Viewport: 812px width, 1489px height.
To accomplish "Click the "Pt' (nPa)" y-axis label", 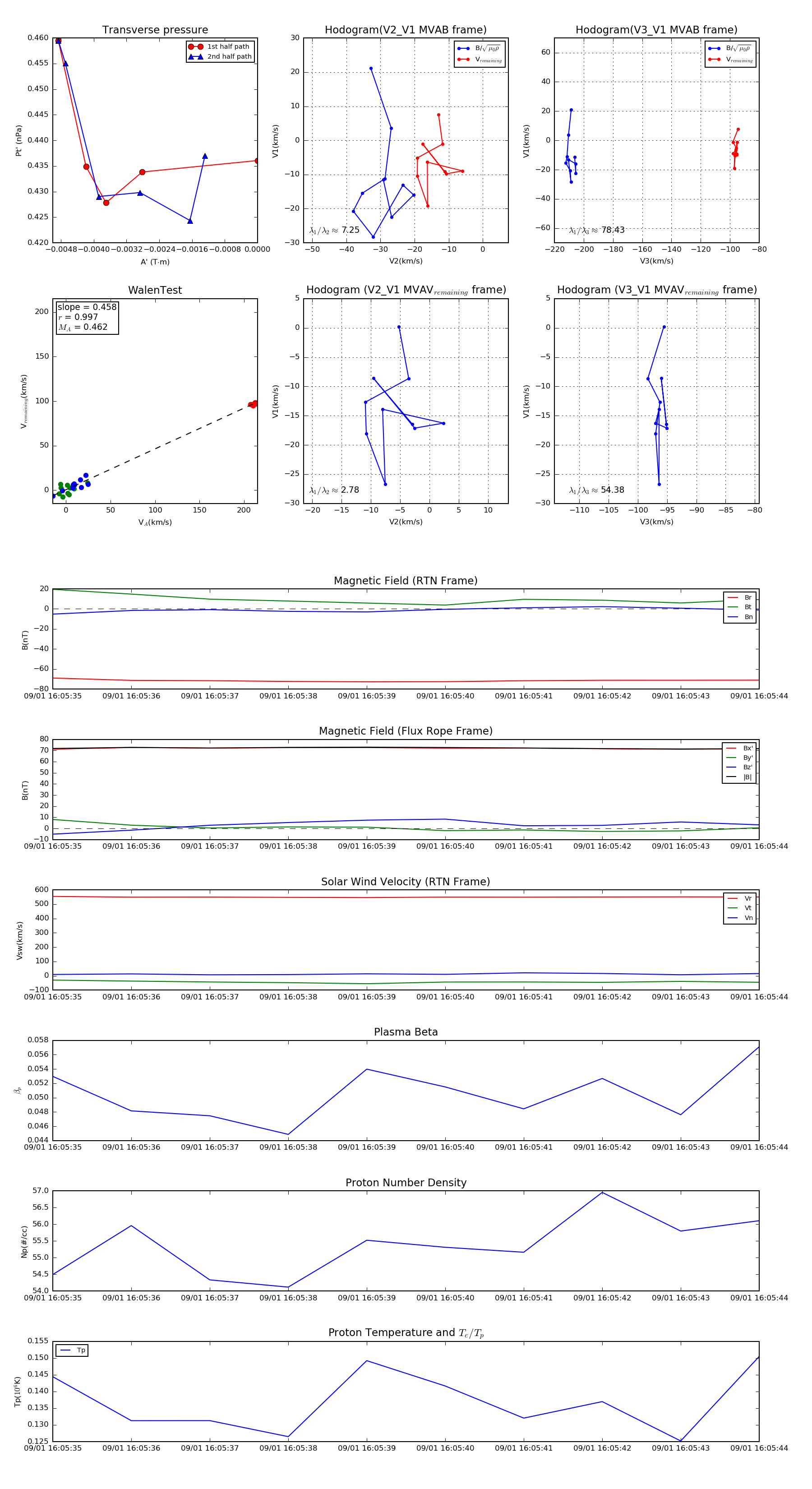I will click(18, 140).
